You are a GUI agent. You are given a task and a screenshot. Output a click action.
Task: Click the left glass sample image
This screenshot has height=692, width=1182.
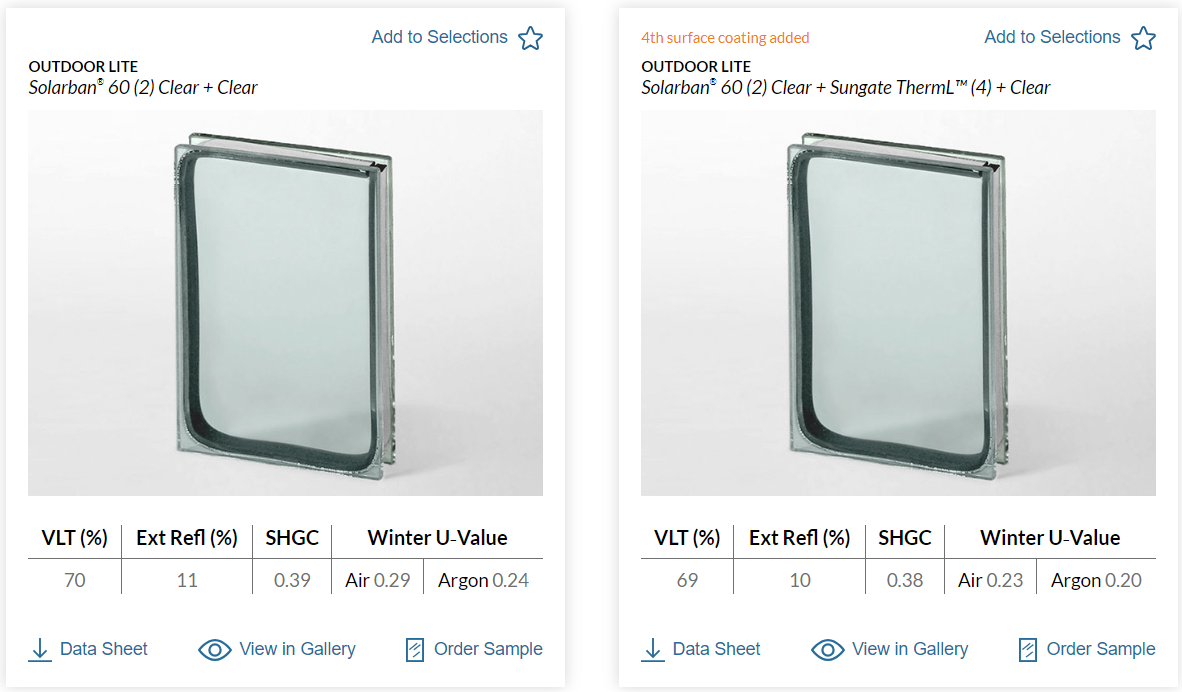coord(285,303)
